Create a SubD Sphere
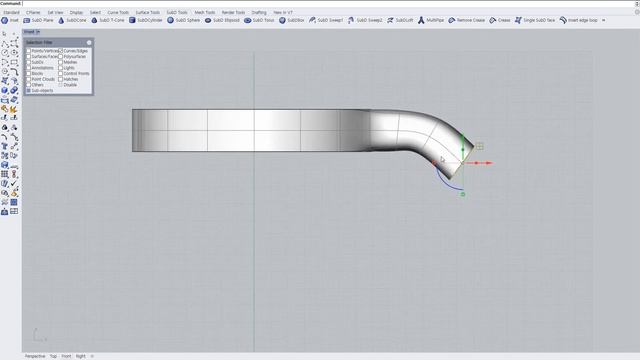This screenshot has width=640, height=360. pyautogui.click(x=183, y=20)
